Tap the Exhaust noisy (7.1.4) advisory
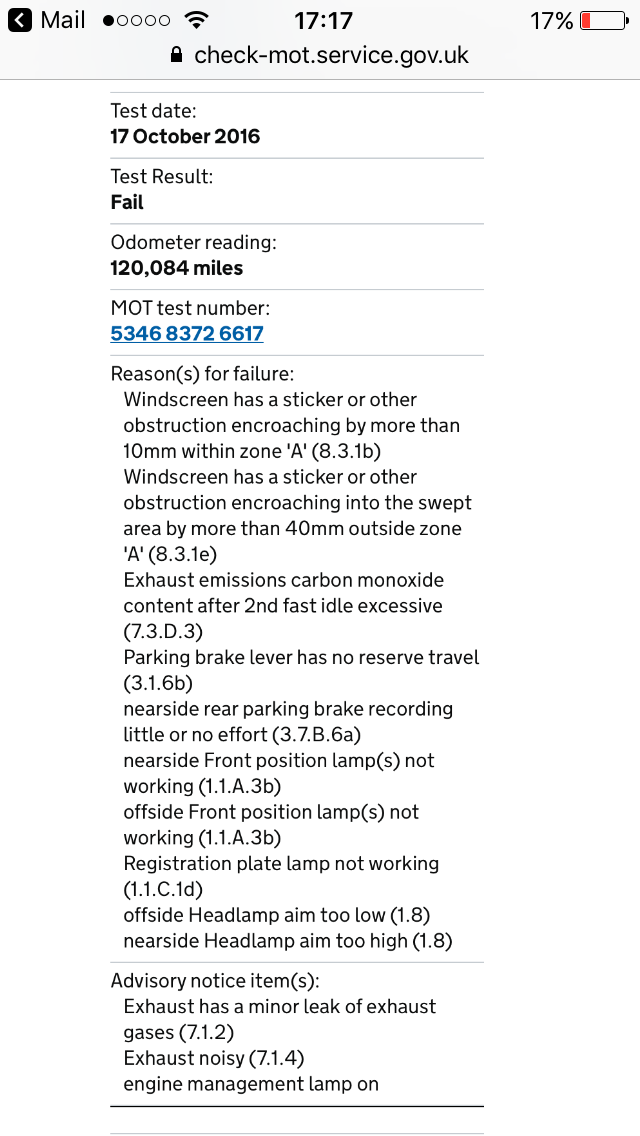This screenshot has height=1136, width=640. coord(214,1058)
